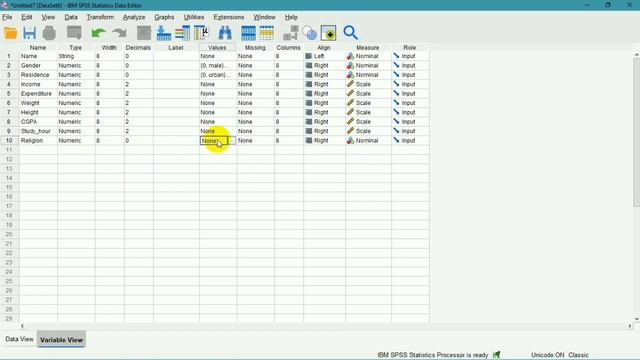Click the Input role icon for Religion row
Viewport: 640px width, 360px height.
396,140
